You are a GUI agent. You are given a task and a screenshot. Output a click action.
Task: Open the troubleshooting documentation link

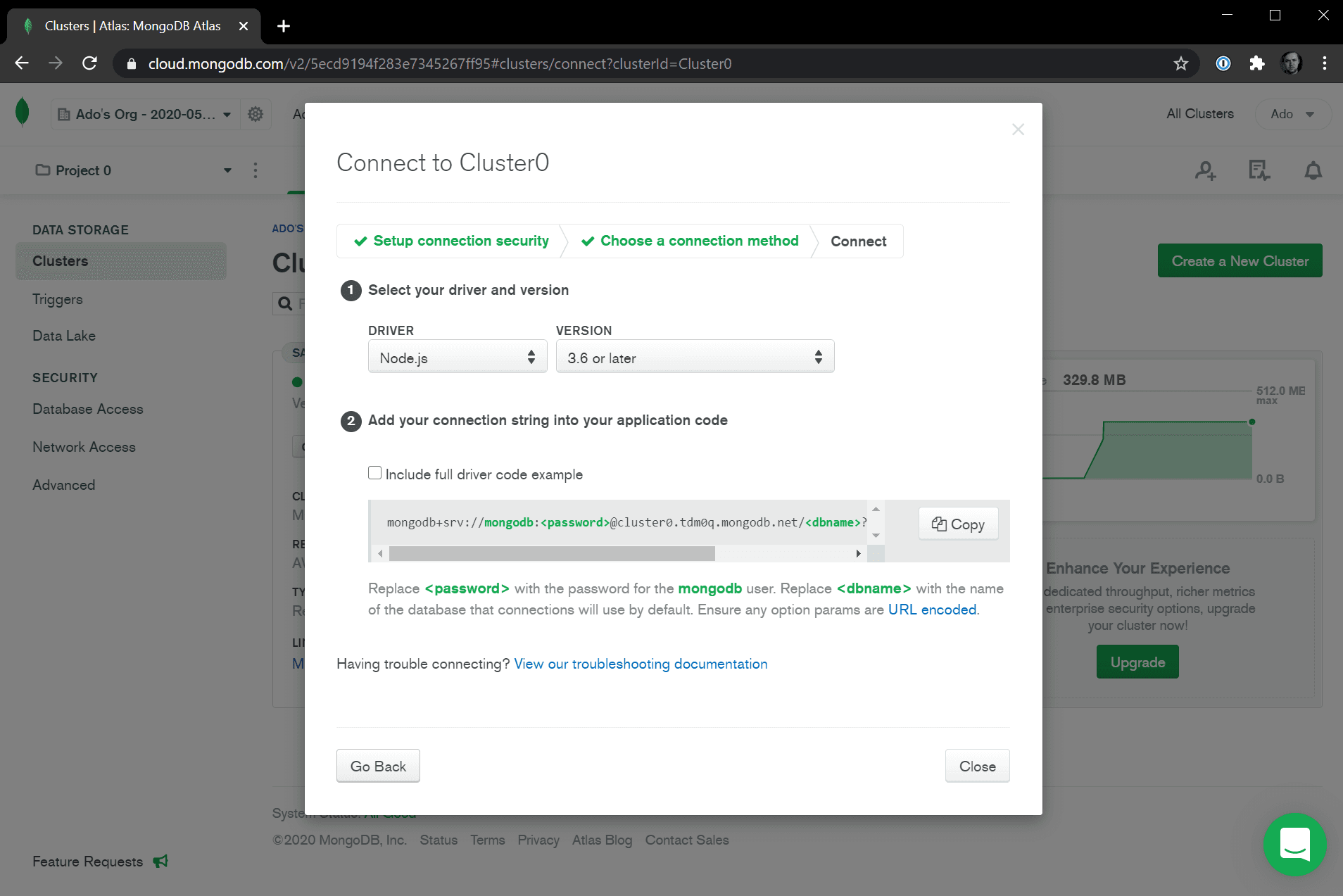641,664
